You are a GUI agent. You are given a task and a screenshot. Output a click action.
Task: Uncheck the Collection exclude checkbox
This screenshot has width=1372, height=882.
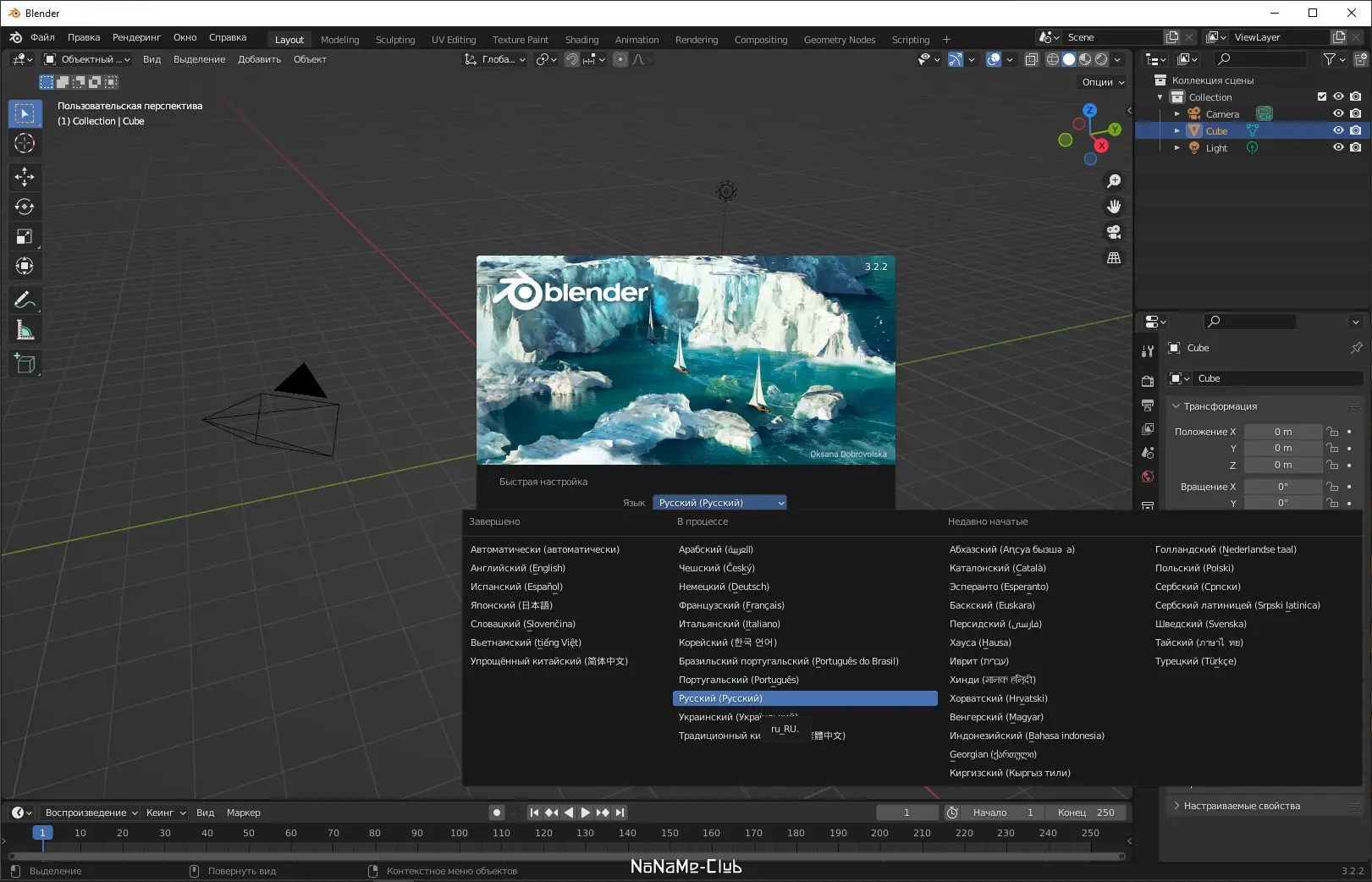point(1322,96)
